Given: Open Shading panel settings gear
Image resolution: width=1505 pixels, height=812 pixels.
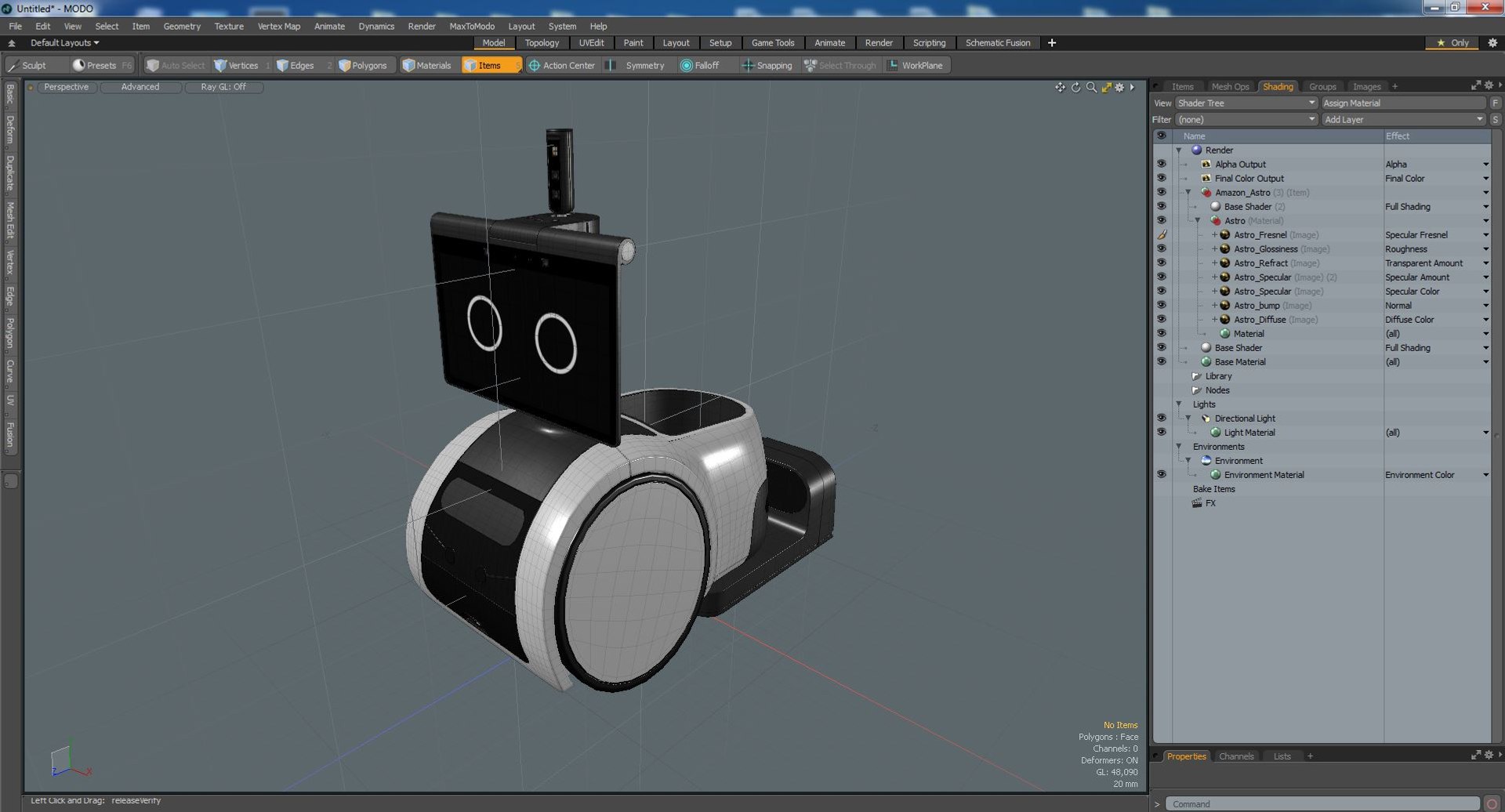Looking at the screenshot, I should click(1489, 85).
